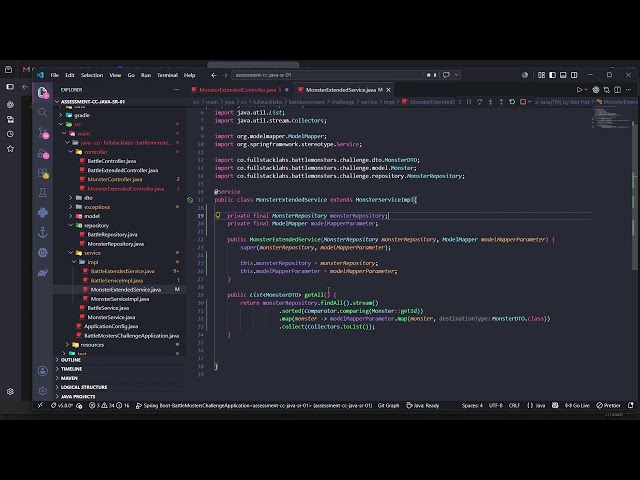Toggle Go Live server in status bar
Image resolution: width=640 pixels, height=480 pixels.
[x=577, y=405]
